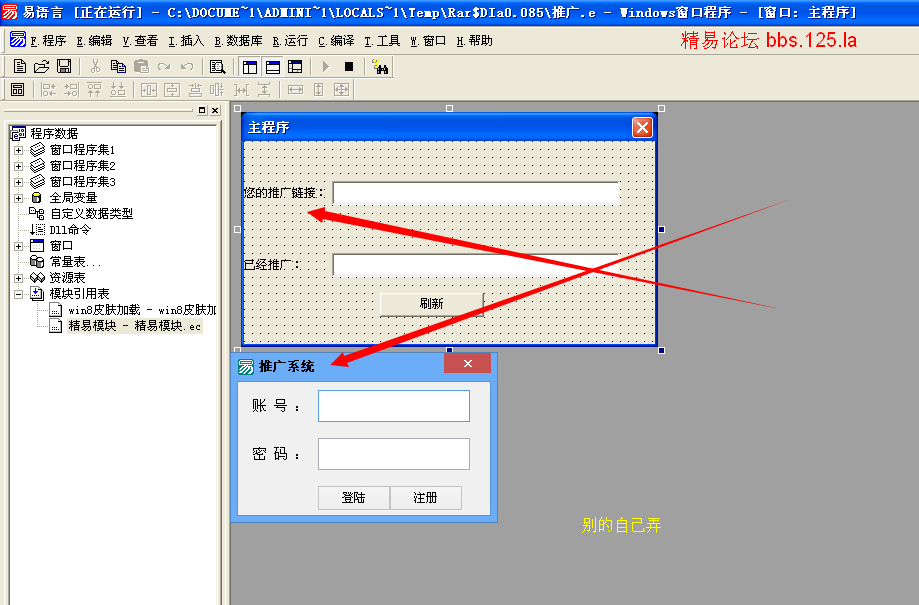Close the left work panel
Image resolution: width=919 pixels, height=605 pixels.
(x=215, y=110)
